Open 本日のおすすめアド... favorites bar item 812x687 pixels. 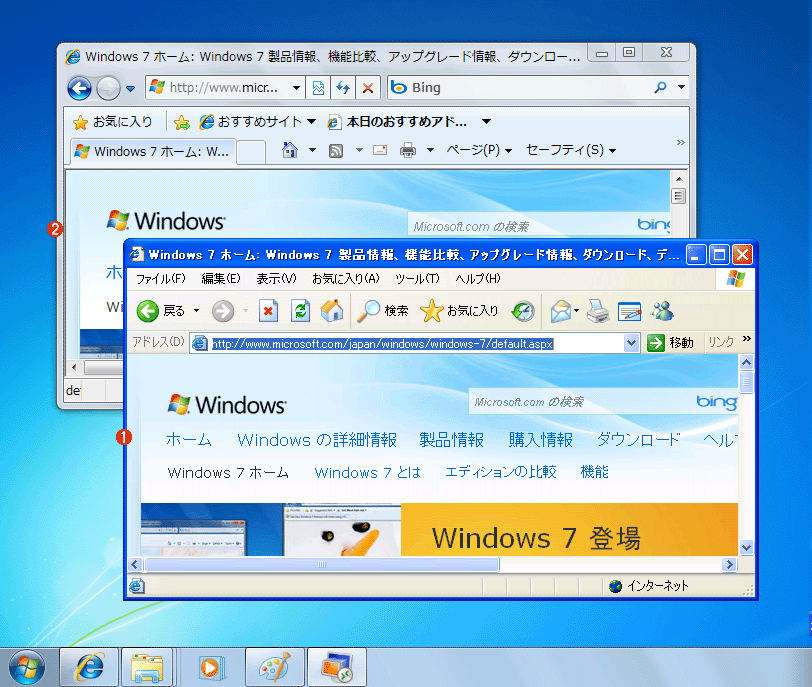(398, 122)
